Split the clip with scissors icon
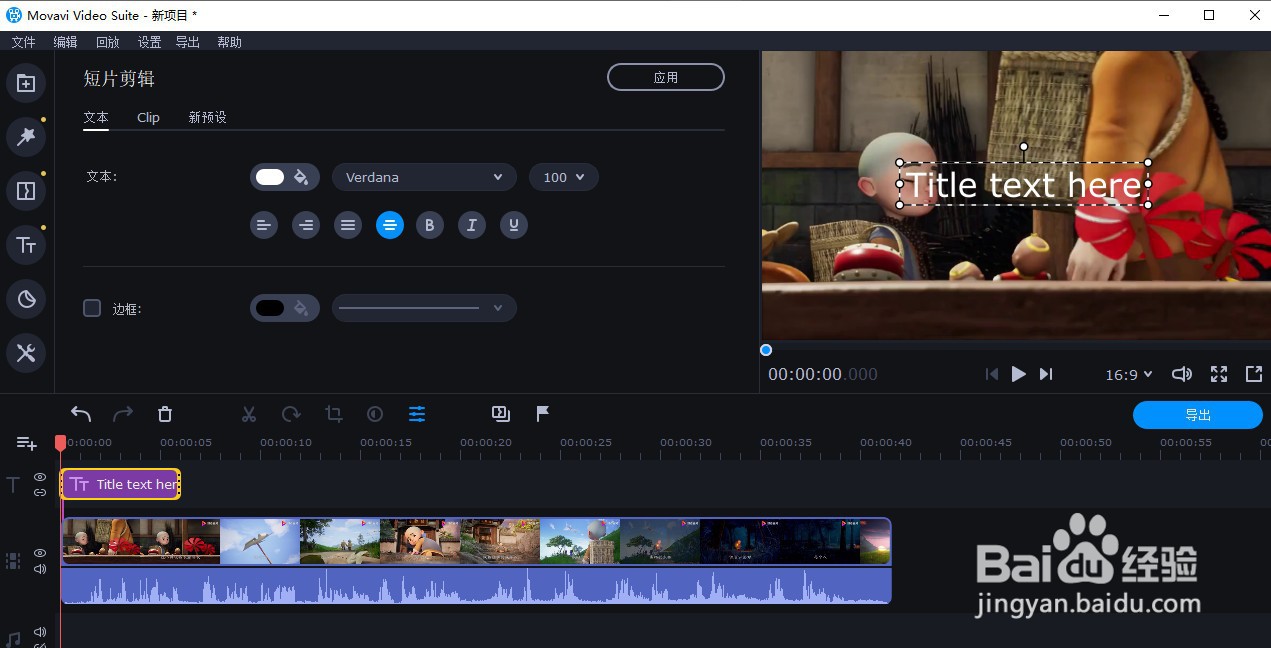Viewport: 1271px width, 648px height. click(x=249, y=414)
